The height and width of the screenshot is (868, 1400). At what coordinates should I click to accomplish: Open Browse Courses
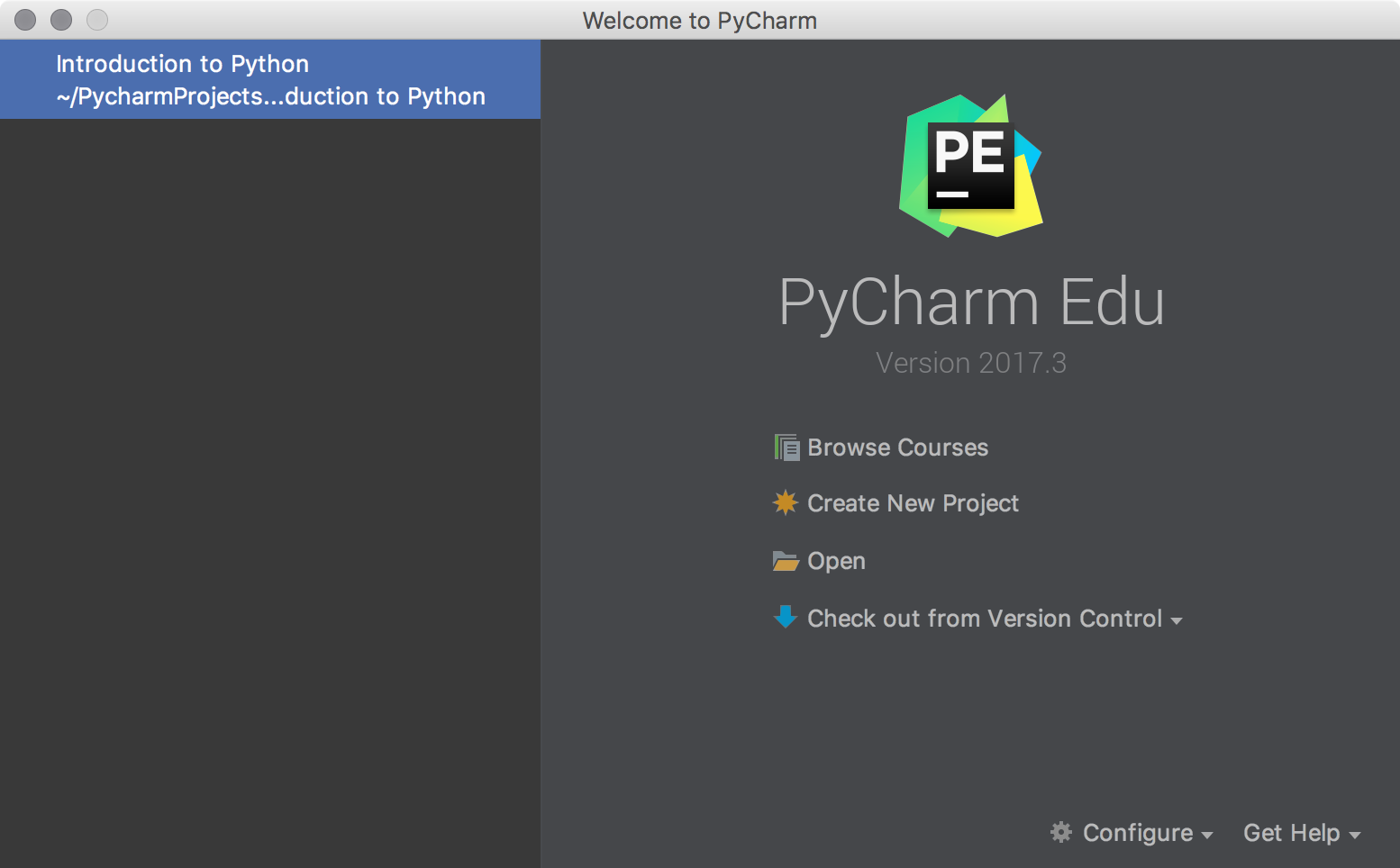(897, 448)
